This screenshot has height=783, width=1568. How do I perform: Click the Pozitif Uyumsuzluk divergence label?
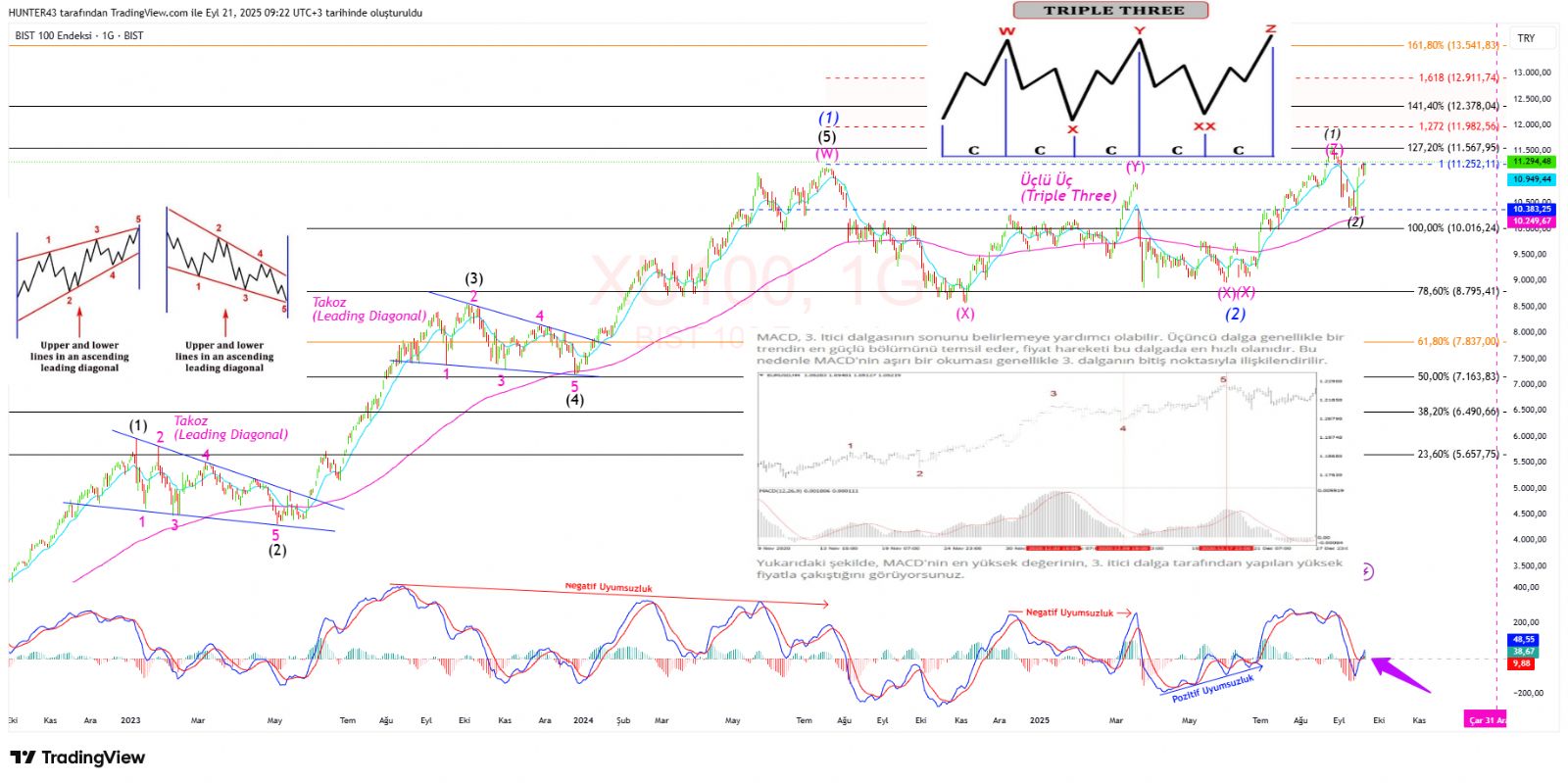coord(1212,688)
